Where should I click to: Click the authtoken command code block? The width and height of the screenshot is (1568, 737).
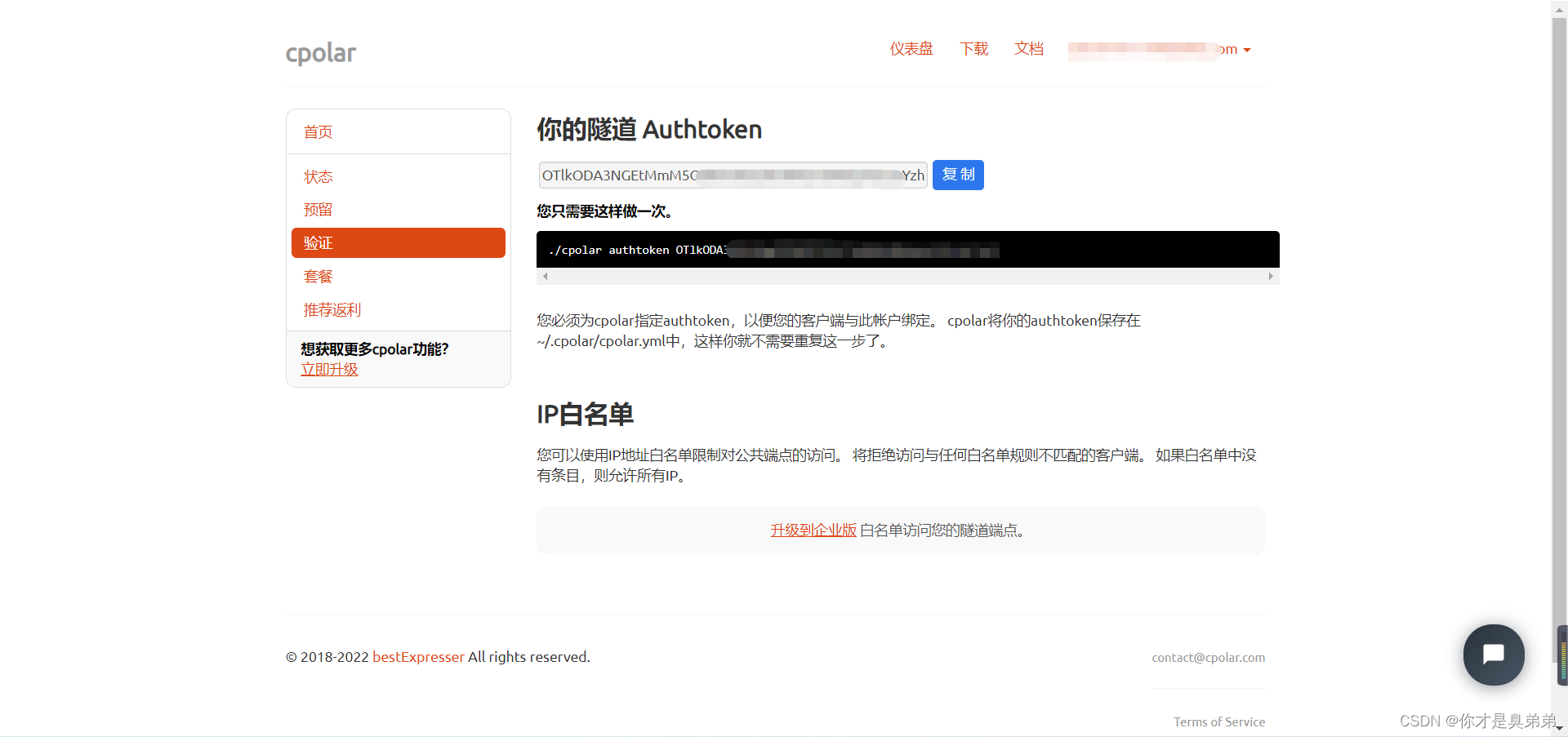pyautogui.click(x=907, y=250)
